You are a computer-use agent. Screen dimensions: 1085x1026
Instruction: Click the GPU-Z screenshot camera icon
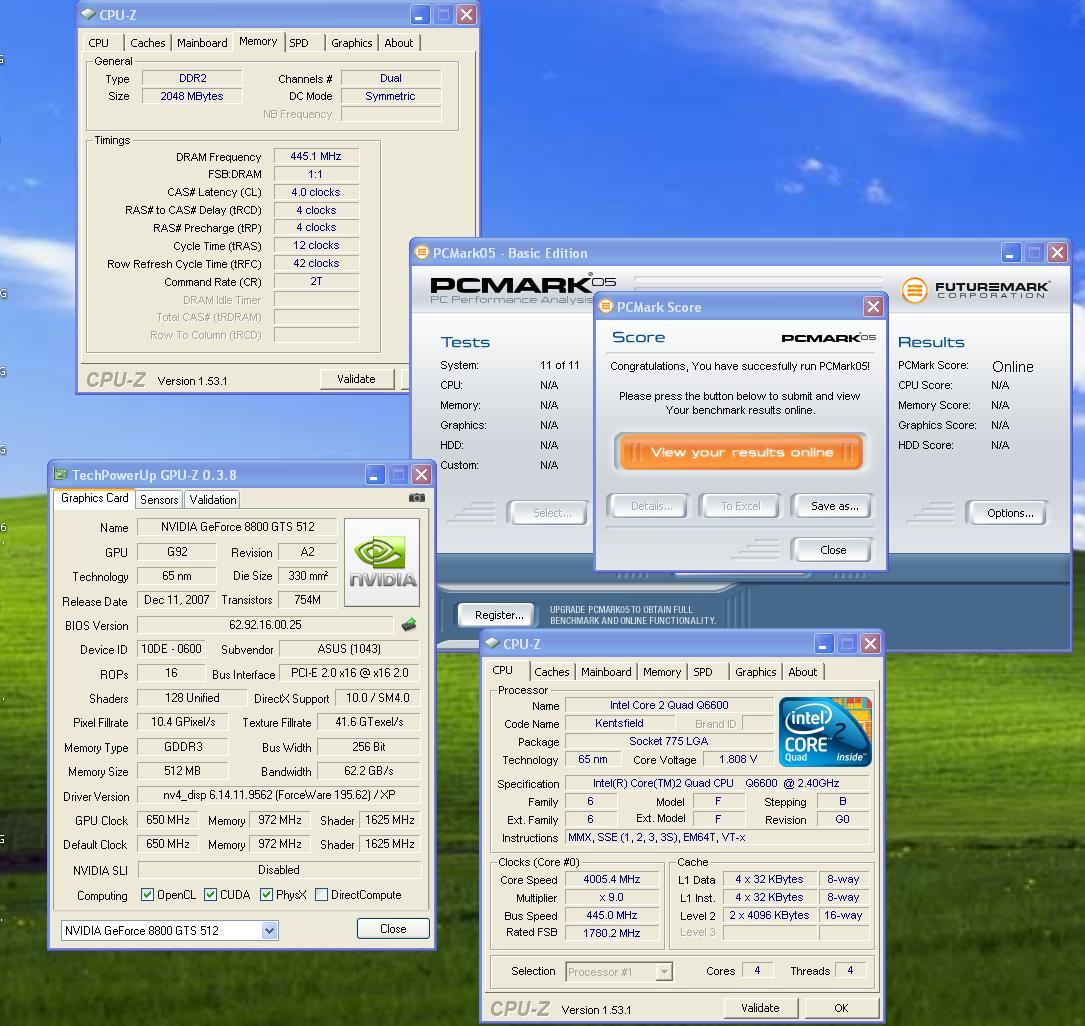tap(417, 497)
